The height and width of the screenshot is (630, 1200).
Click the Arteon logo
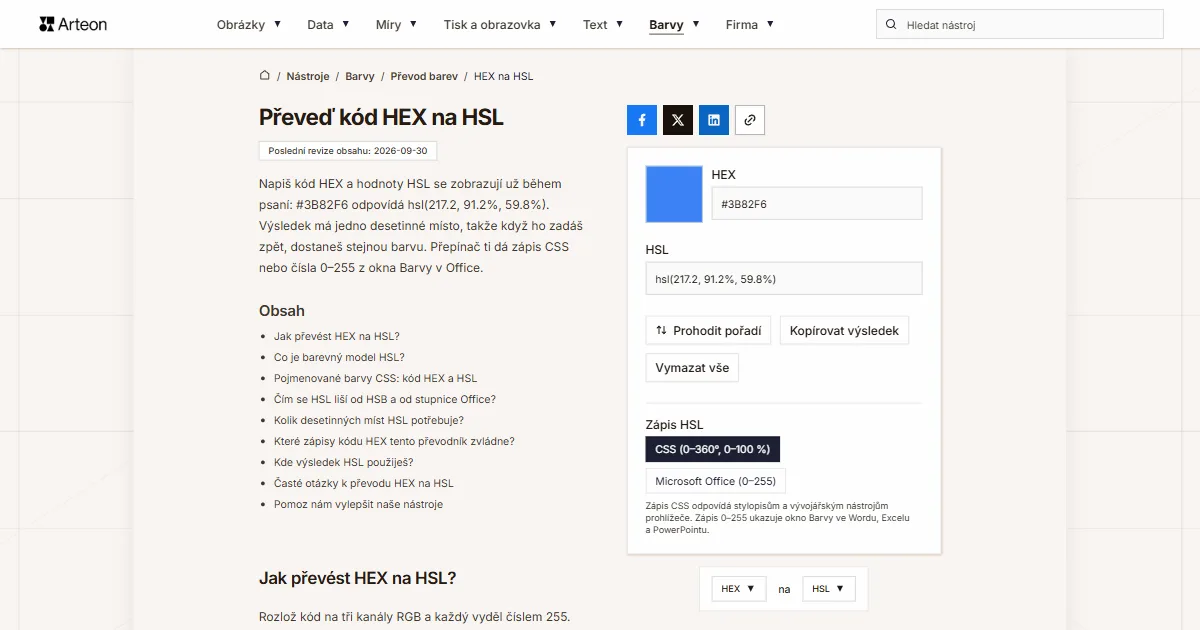tap(73, 24)
